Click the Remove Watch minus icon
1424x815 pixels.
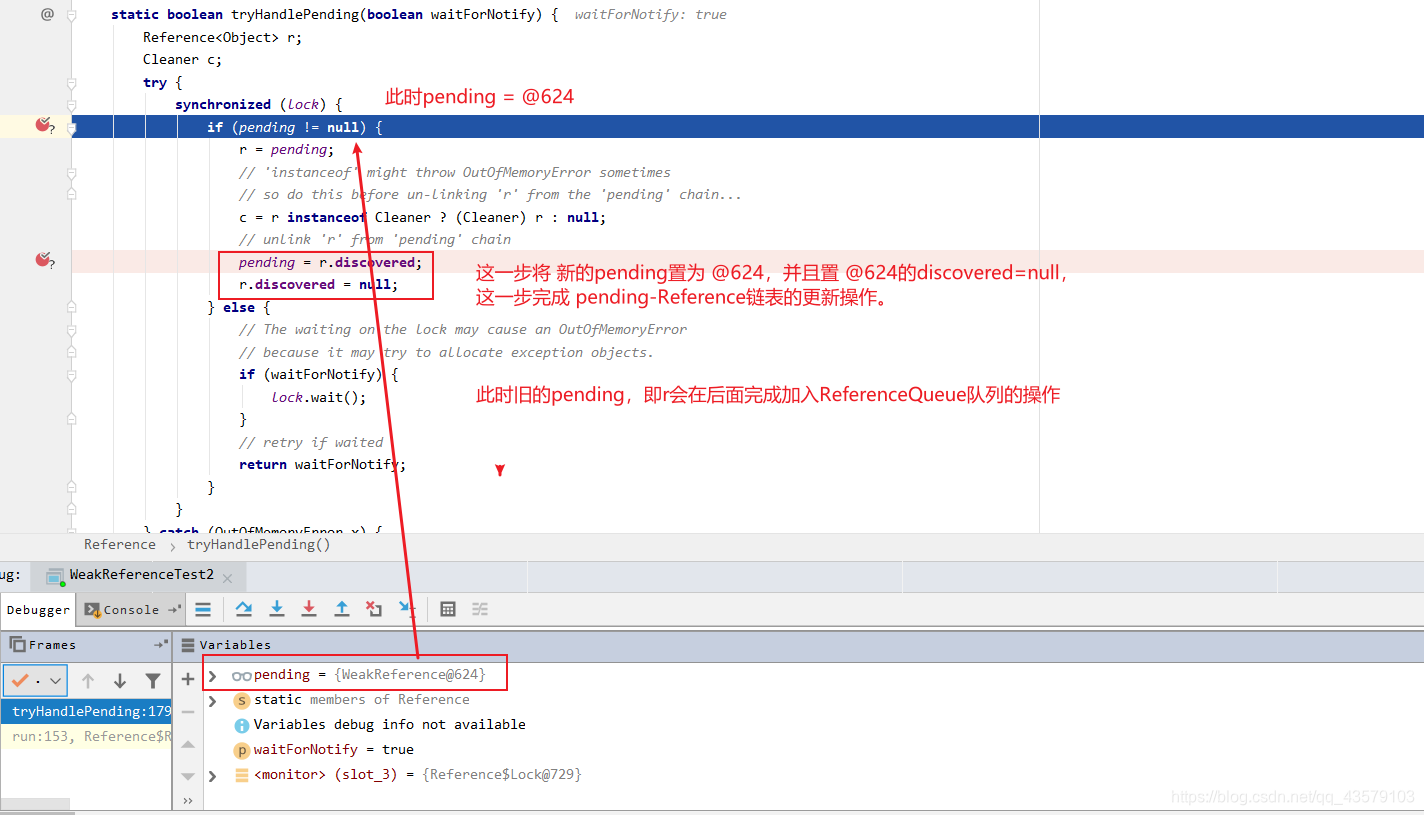tap(187, 712)
